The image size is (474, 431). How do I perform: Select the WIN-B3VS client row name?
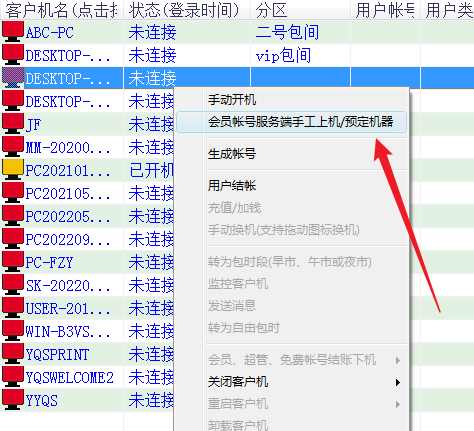pos(68,331)
